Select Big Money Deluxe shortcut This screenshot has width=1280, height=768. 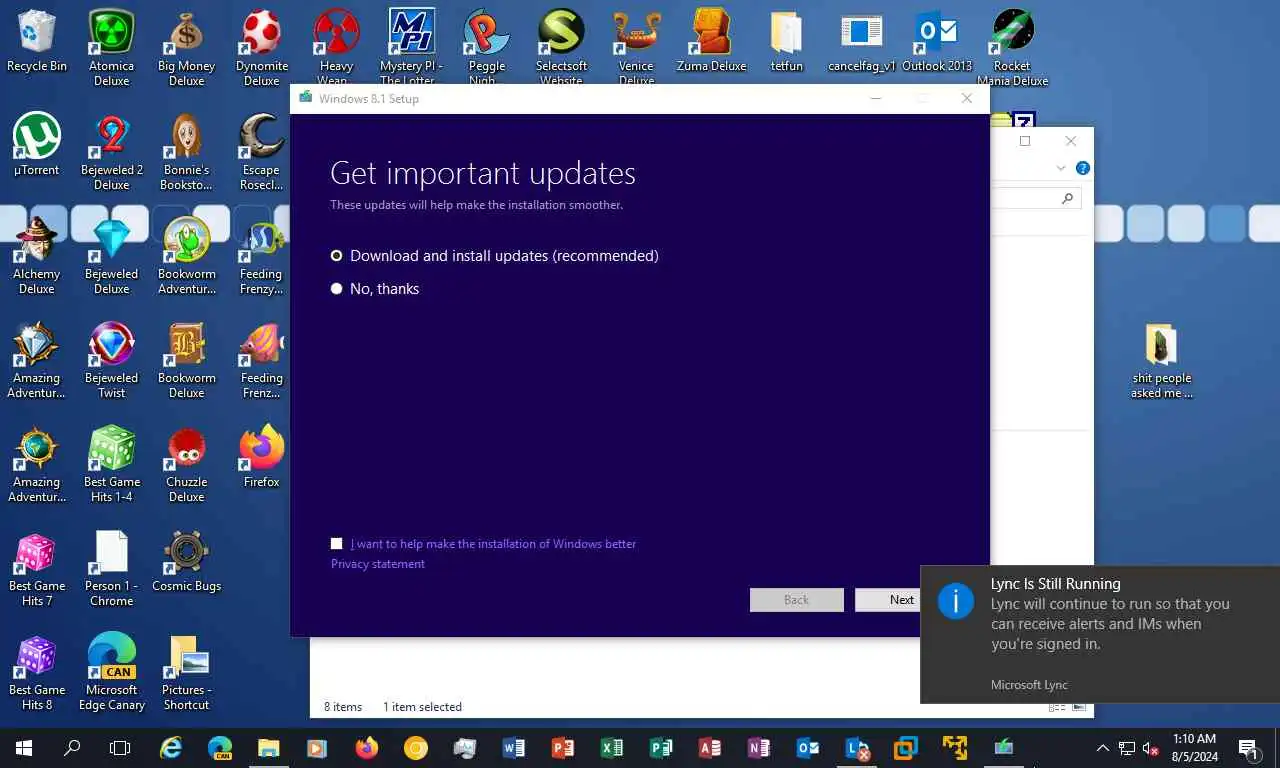pyautogui.click(x=187, y=48)
